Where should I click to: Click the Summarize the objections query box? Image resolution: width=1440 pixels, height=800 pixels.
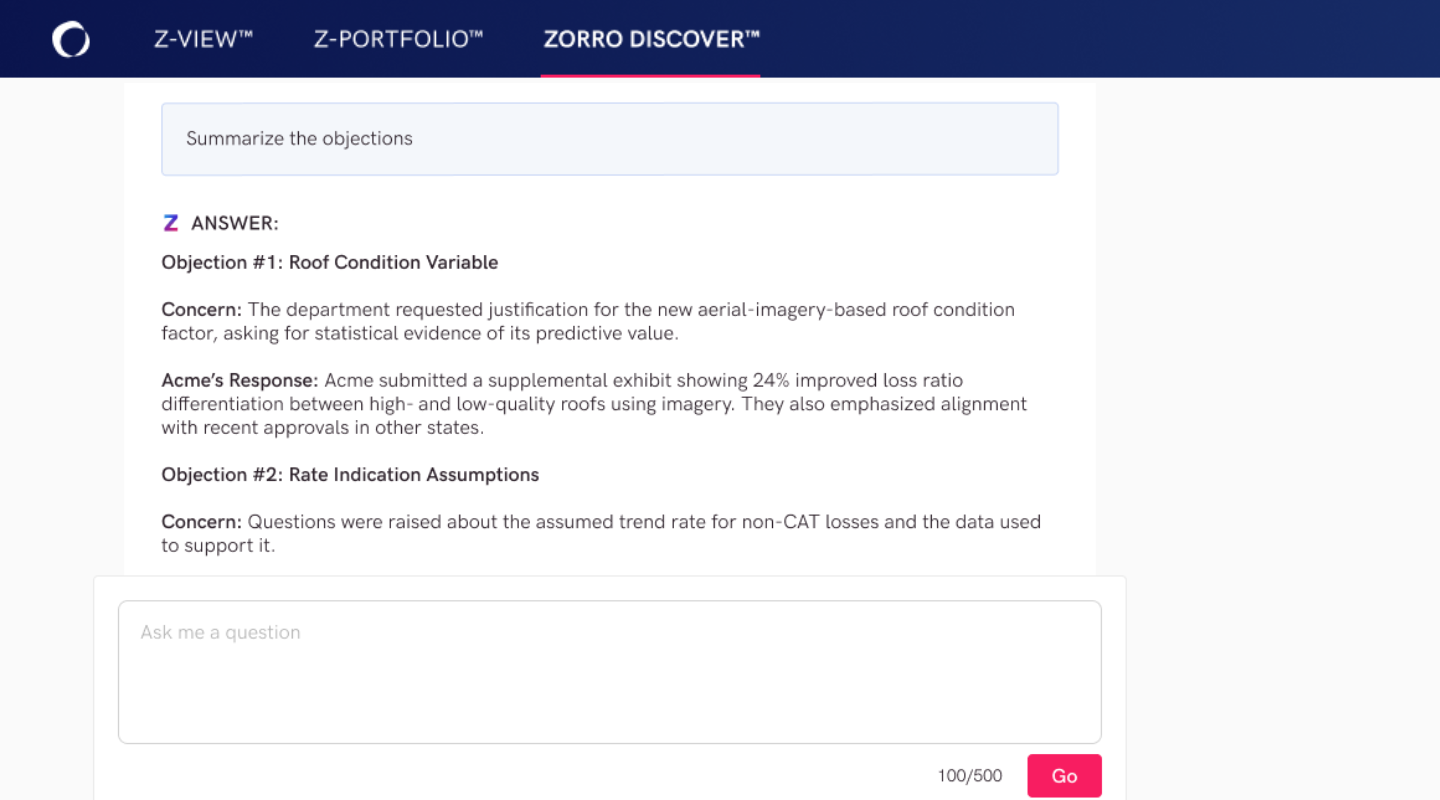(610, 139)
